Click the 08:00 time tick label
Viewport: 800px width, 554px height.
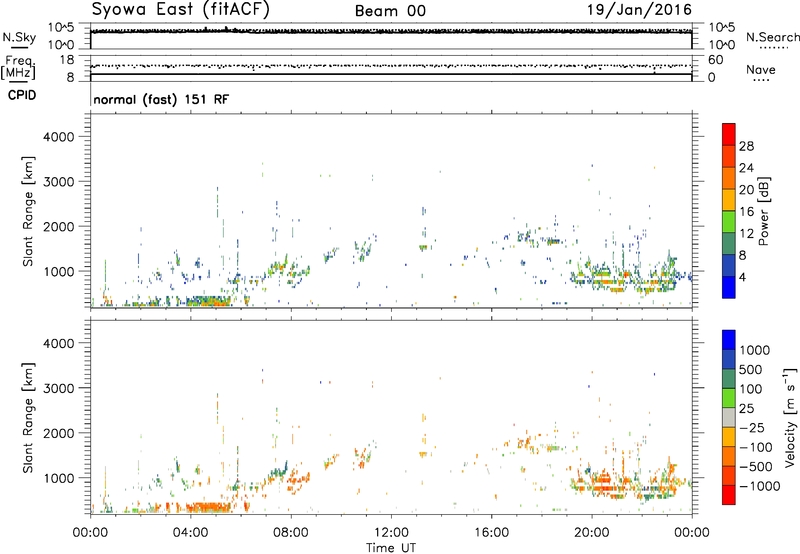click(x=291, y=533)
